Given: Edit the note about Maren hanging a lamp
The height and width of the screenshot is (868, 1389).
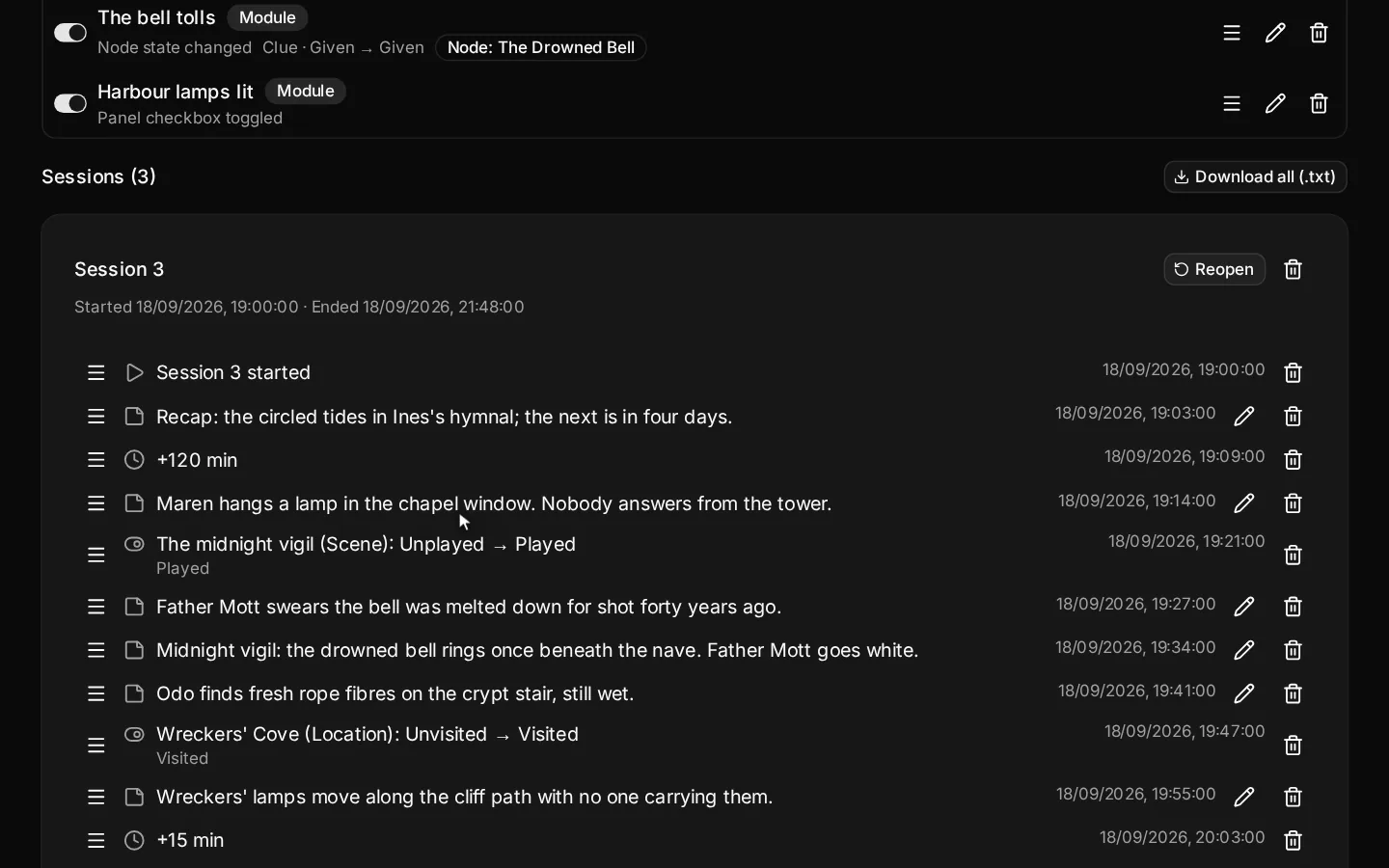Looking at the screenshot, I should (1245, 503).
